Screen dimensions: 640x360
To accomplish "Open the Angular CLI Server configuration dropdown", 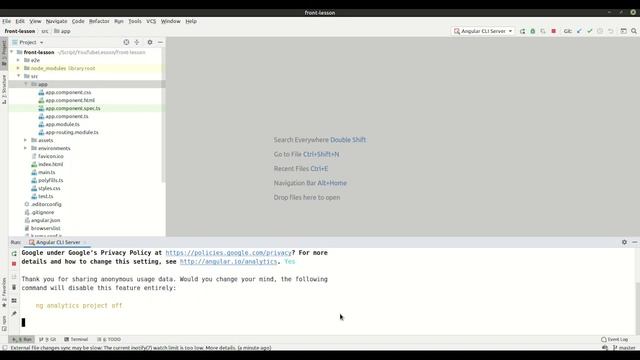I will click(x=483, y=31).
